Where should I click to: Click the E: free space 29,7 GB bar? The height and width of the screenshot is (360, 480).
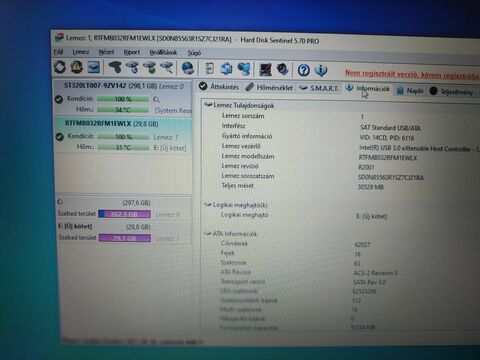(x=125, y=238)
